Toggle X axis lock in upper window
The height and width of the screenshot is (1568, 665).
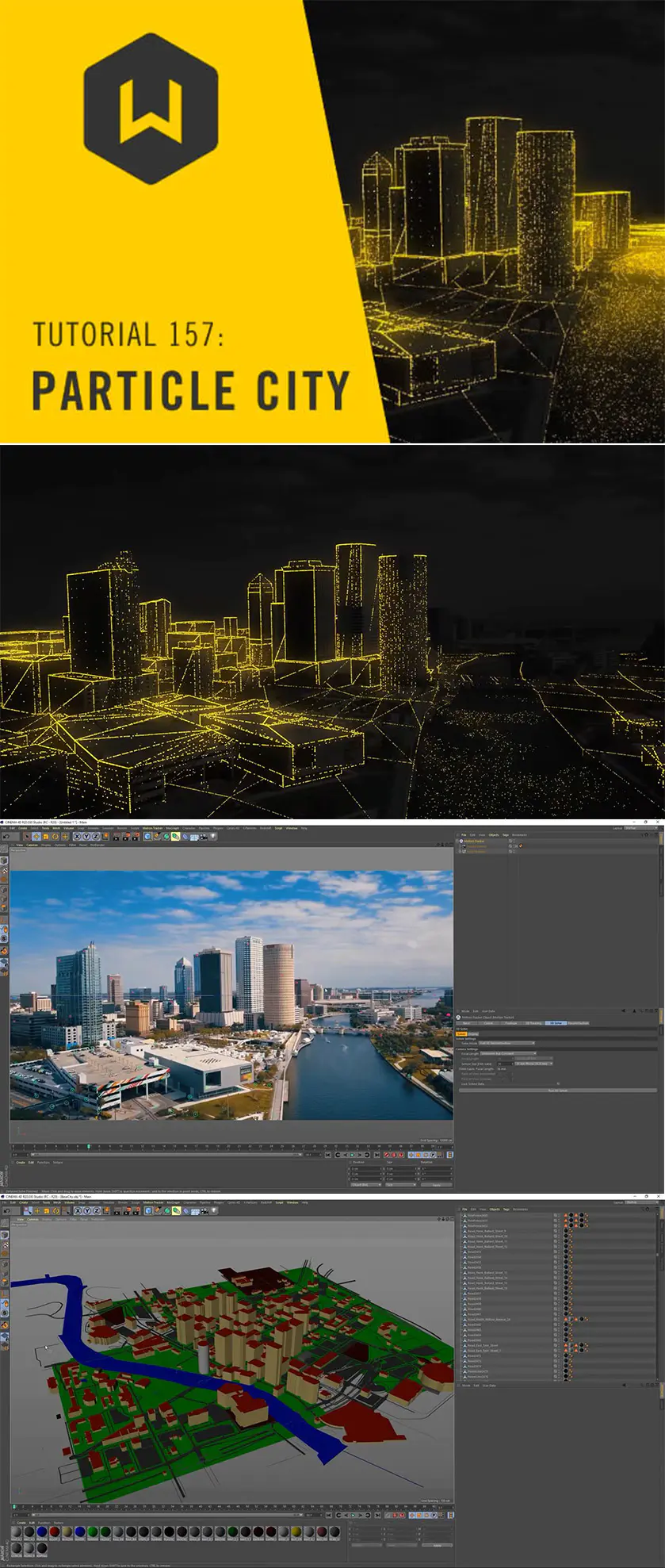[x=77, y=837]
